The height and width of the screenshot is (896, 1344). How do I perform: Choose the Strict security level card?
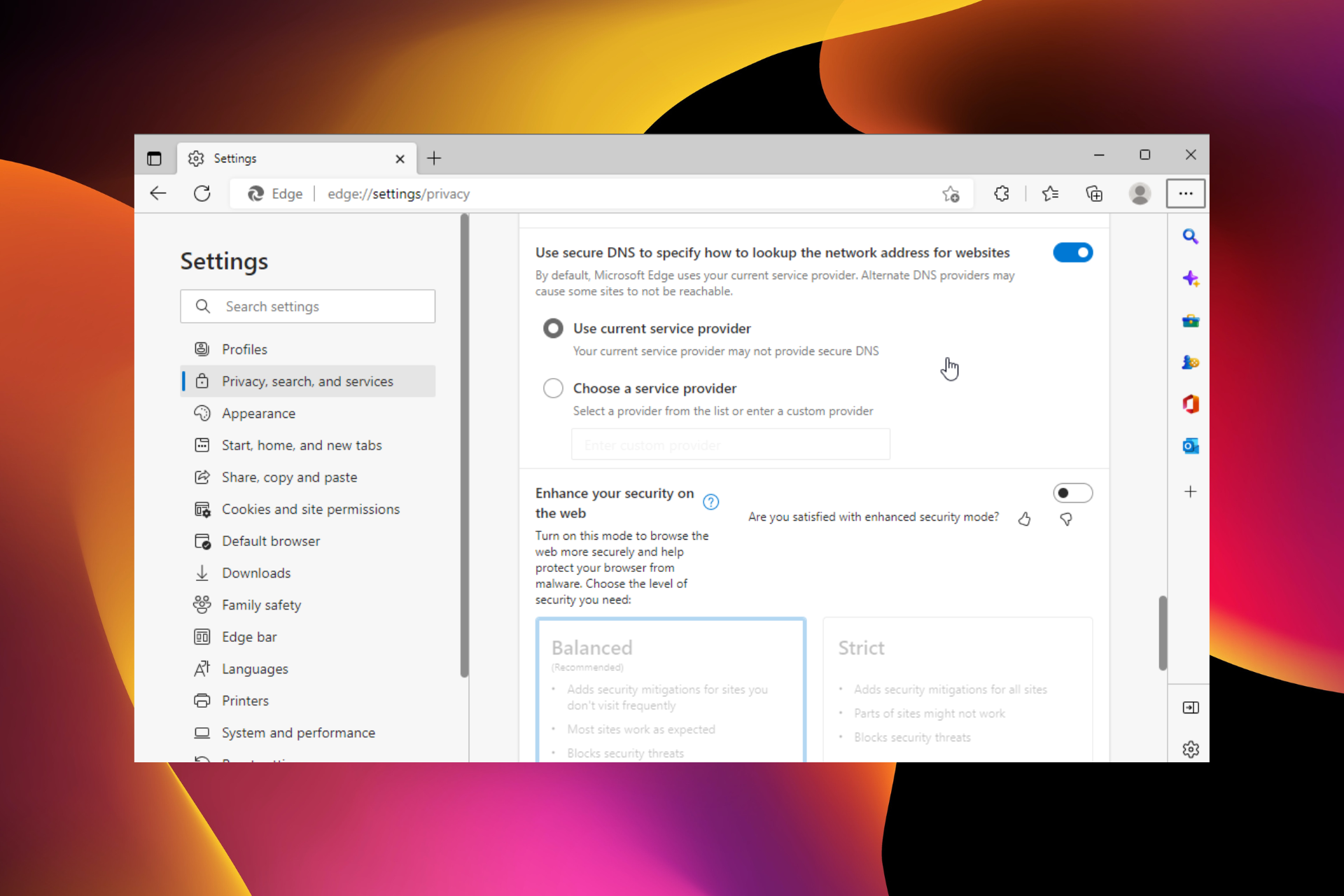point(958,690)
